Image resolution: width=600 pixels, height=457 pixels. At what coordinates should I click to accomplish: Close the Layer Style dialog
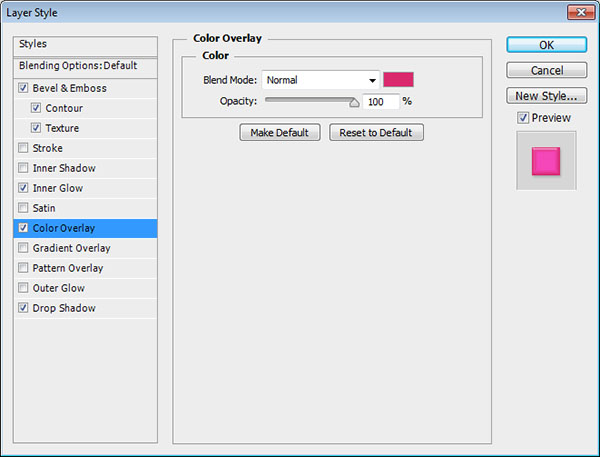(x=580, y=12)
